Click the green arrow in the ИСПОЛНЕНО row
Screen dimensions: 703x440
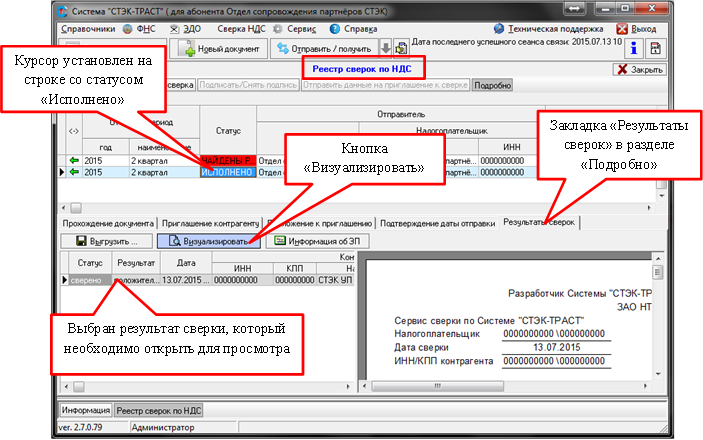74,172
